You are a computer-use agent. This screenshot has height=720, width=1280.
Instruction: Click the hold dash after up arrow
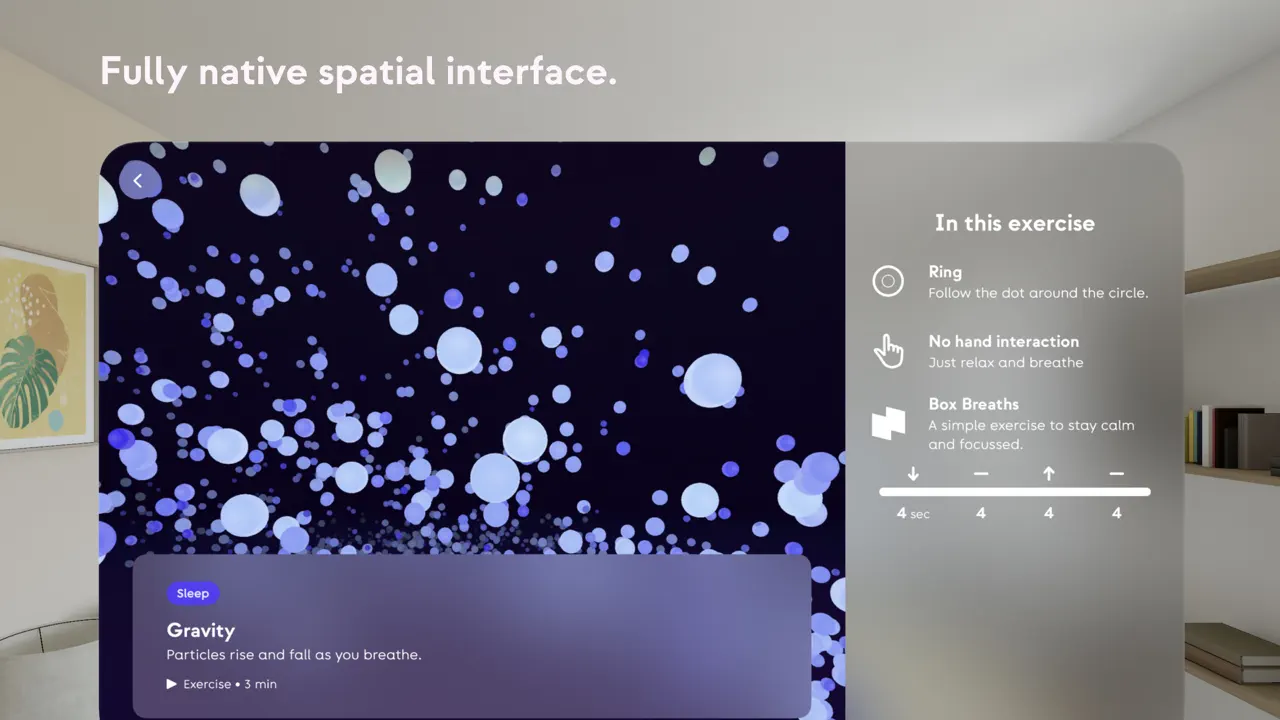pos(1117,473)
